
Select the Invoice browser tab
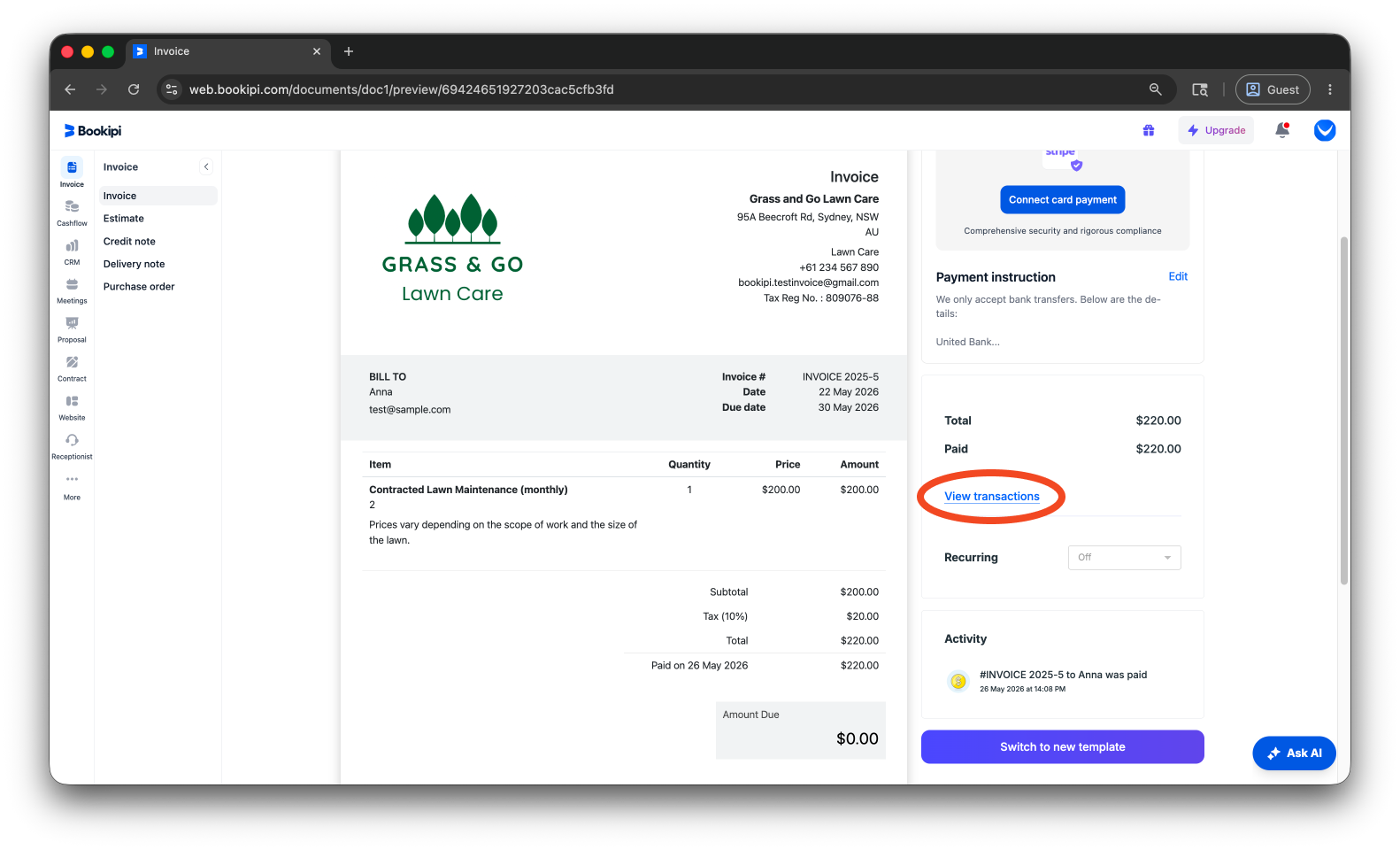[227, 52]
